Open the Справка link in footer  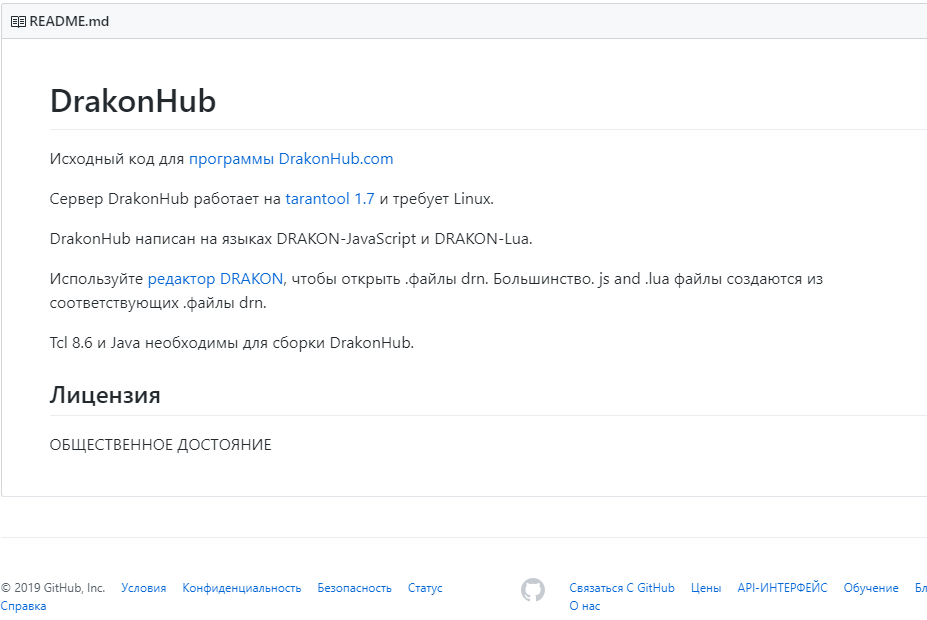23,606
